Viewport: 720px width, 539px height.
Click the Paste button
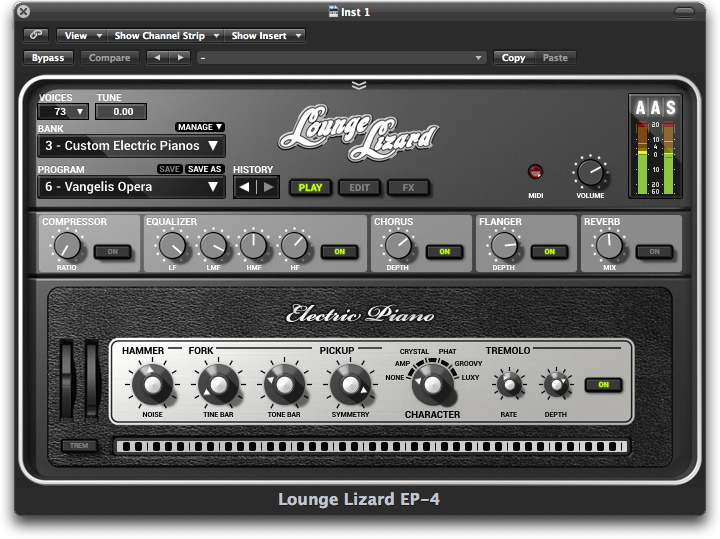click(555, 58)
